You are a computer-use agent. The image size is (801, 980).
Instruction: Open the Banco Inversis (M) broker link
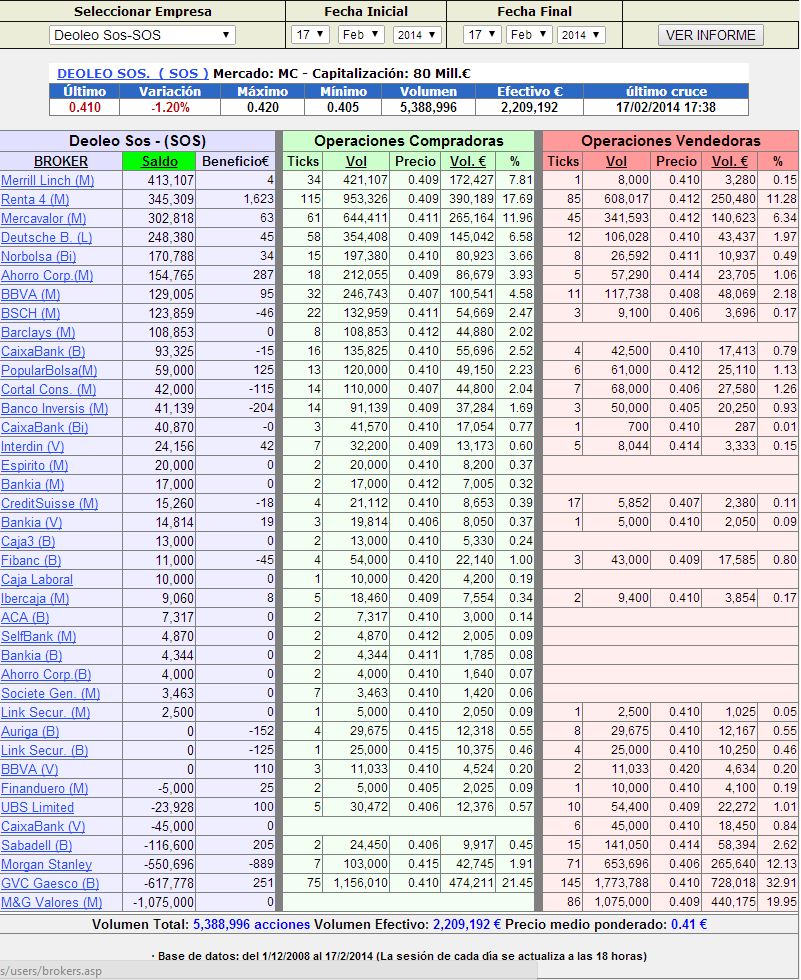coord(54,409)
